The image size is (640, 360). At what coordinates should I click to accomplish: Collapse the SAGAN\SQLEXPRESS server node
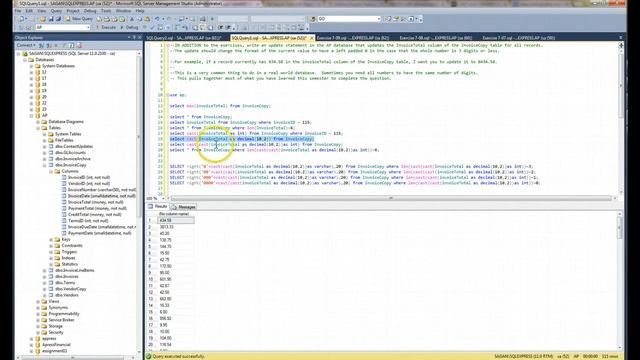pyautogui.click(x=19, y=53)
